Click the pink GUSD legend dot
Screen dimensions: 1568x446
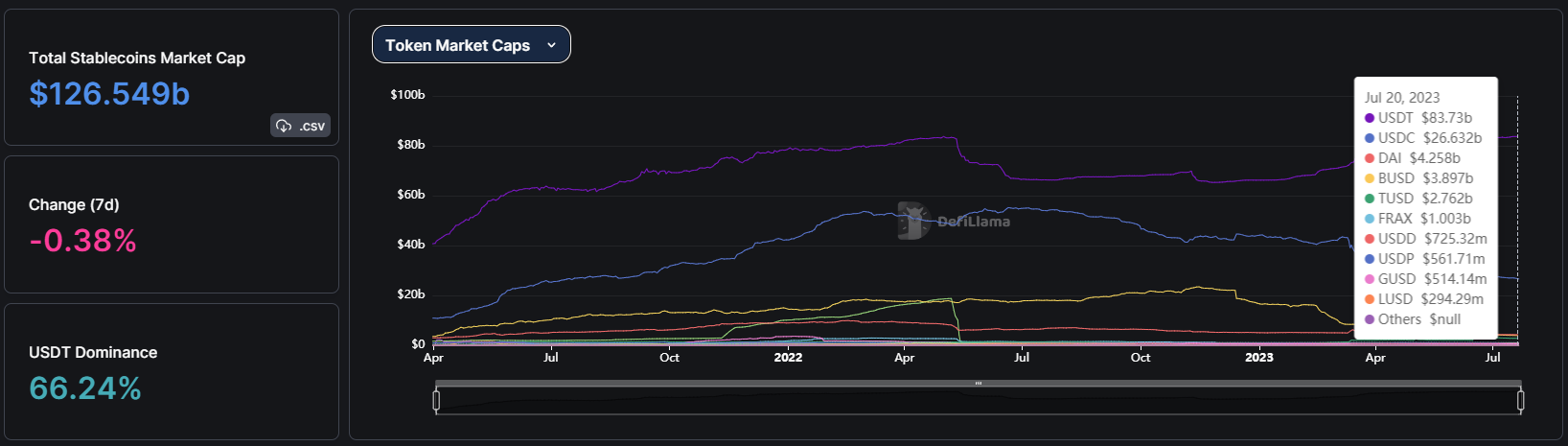(1370, 279)
